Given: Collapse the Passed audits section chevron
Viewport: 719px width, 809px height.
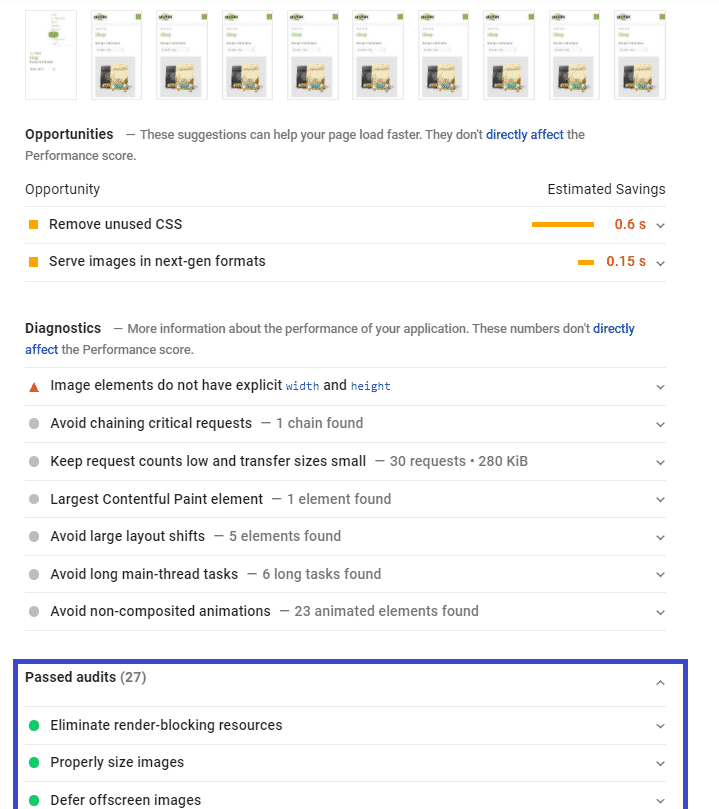Looking at the screenshot, I should coord(660,683).
